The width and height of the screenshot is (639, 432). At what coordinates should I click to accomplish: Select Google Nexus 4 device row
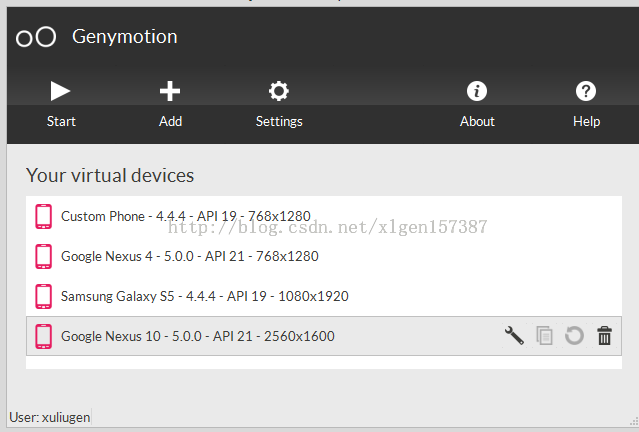[190, 256]
